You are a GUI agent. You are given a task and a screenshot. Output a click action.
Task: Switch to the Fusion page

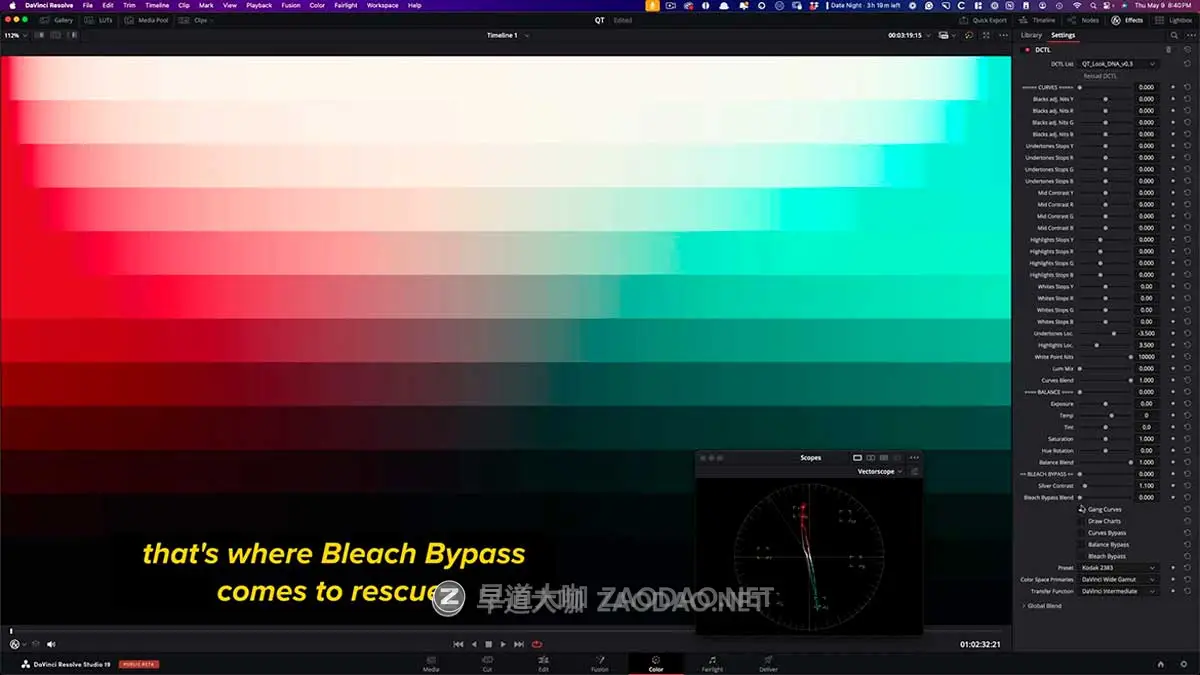point(600,662)
